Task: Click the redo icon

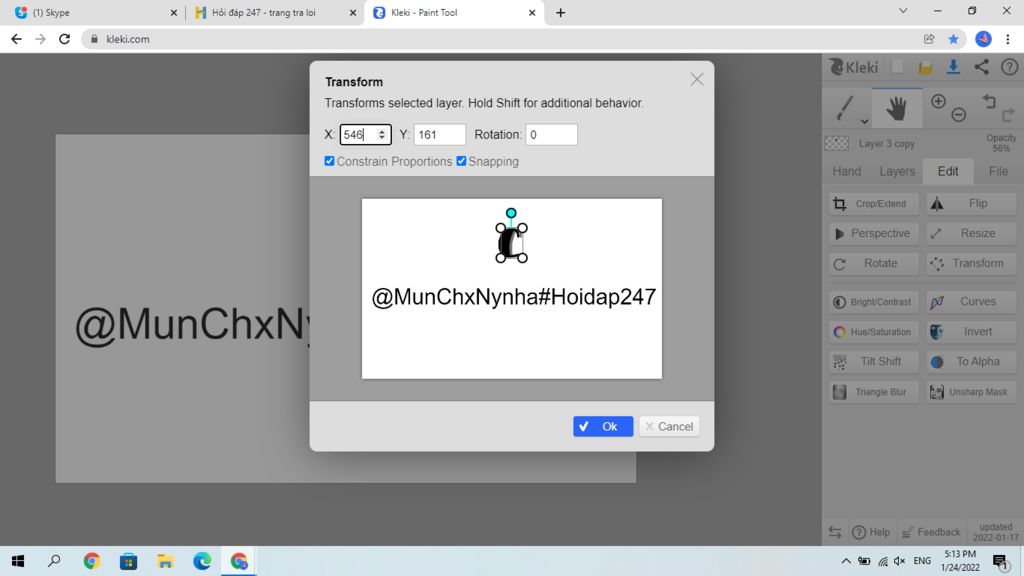Action: click(x=1008, y=115)
